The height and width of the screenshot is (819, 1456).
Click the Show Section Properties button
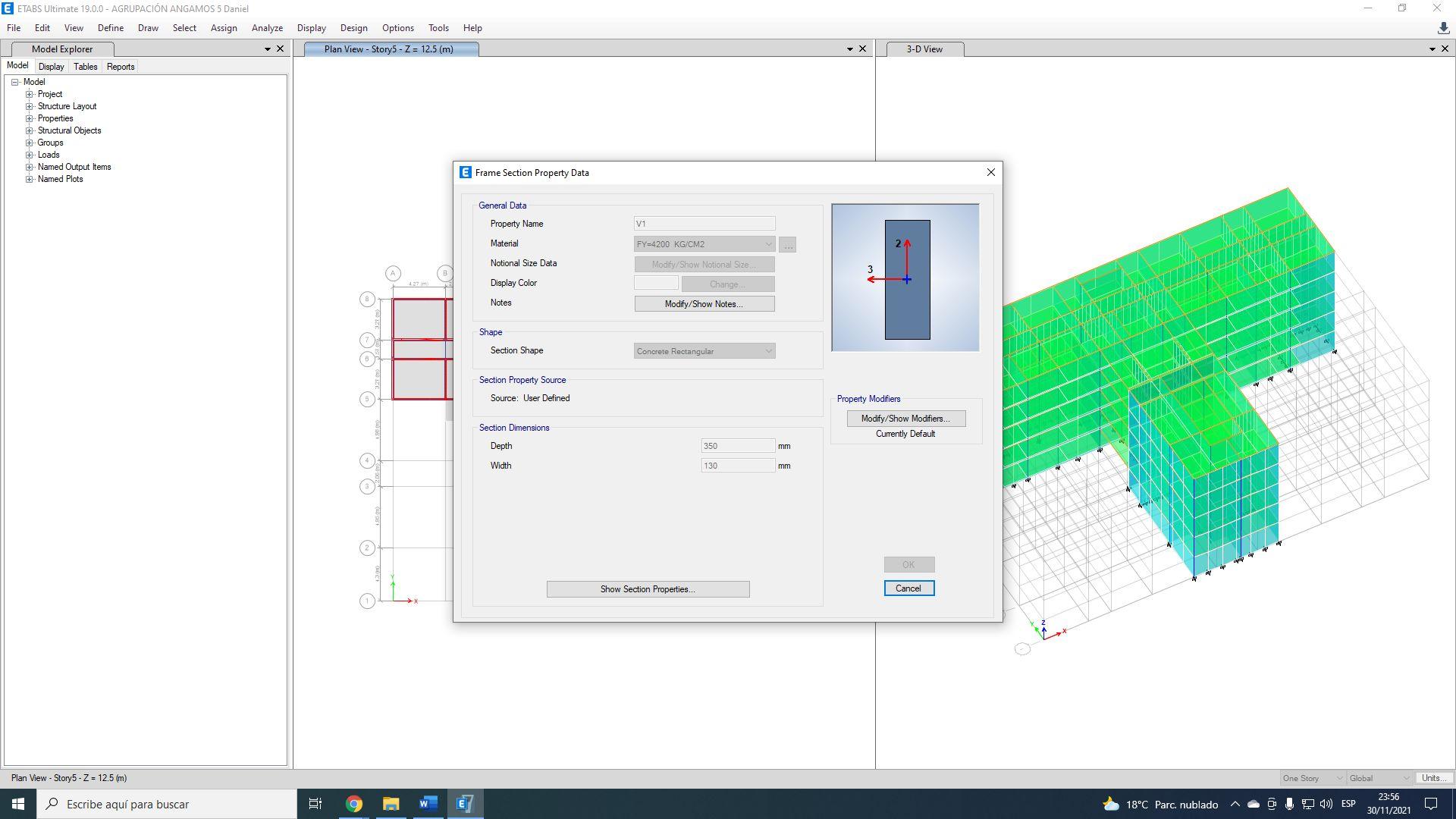(648, 589)
